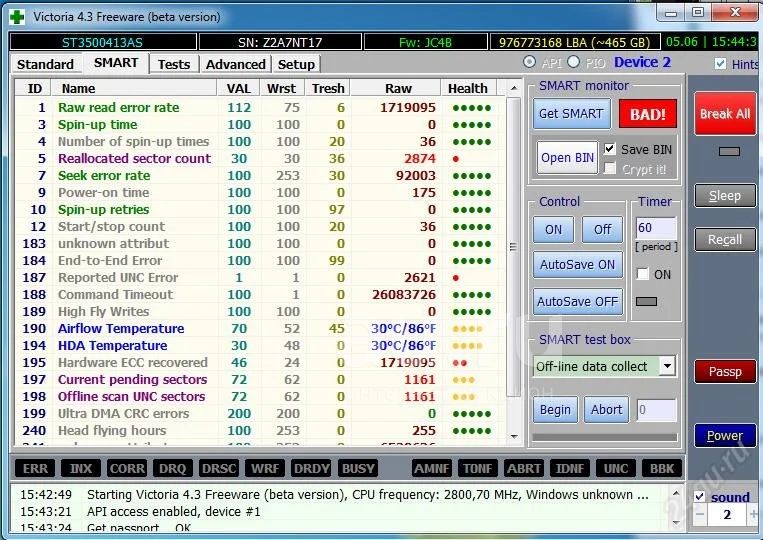Click SMART table scroll down arrow

pyautogui.click(x=514, y=436)
